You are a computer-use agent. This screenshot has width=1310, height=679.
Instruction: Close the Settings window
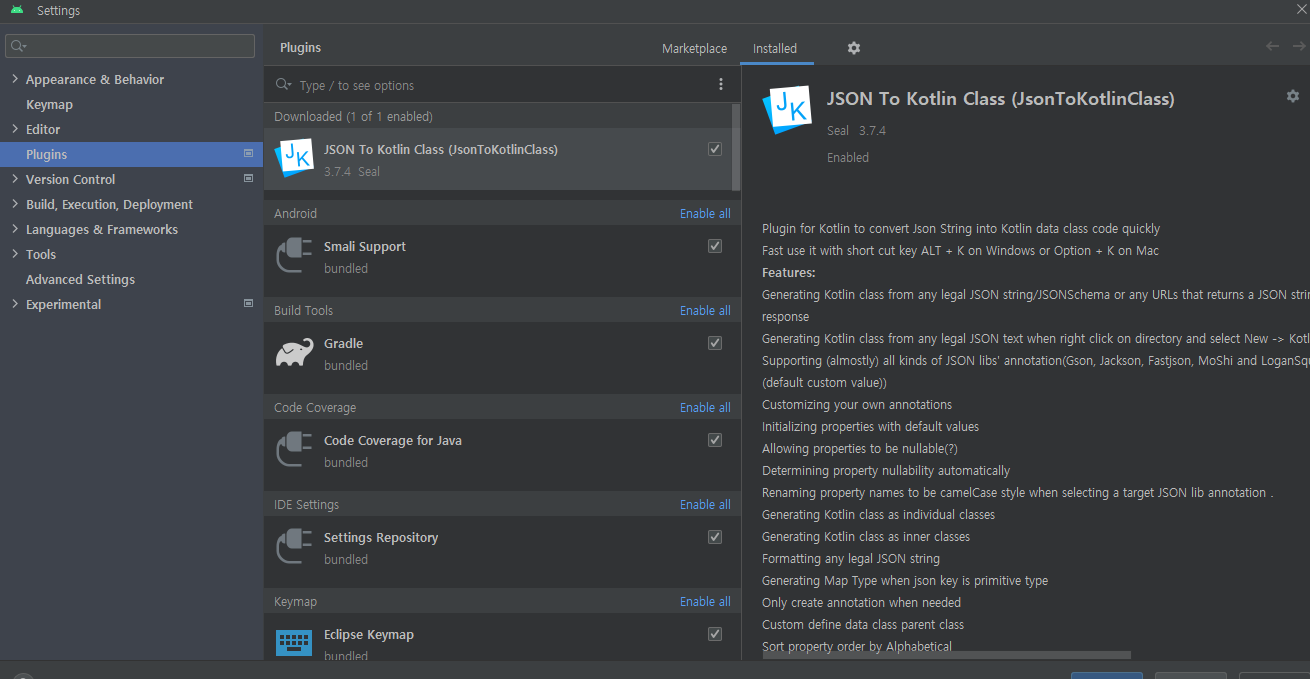click(1300, 9)
